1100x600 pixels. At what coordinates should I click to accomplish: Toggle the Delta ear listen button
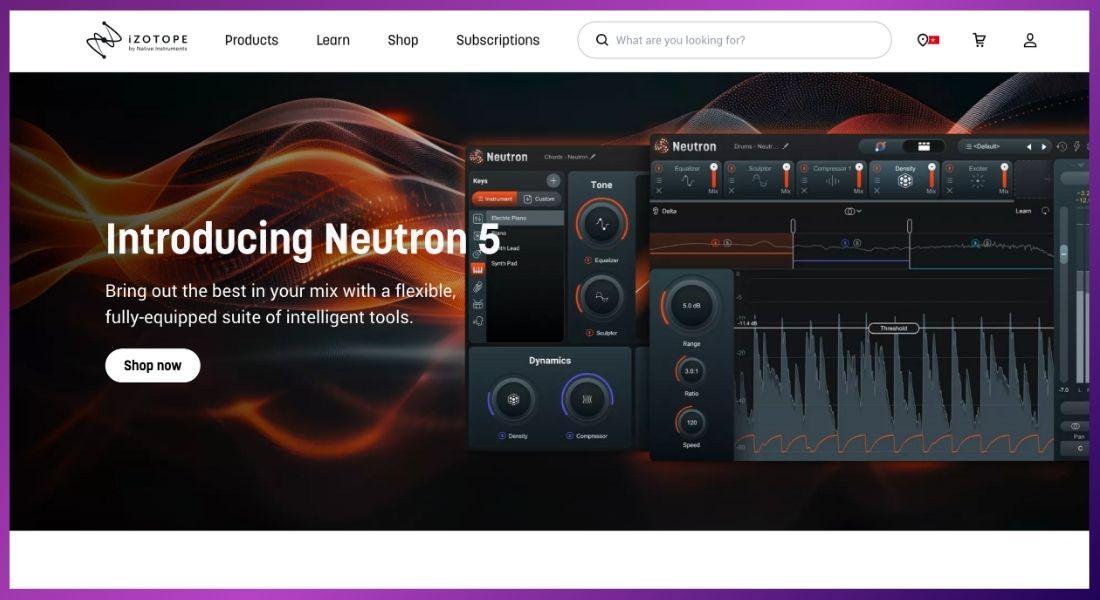click(x=655, y=211)
